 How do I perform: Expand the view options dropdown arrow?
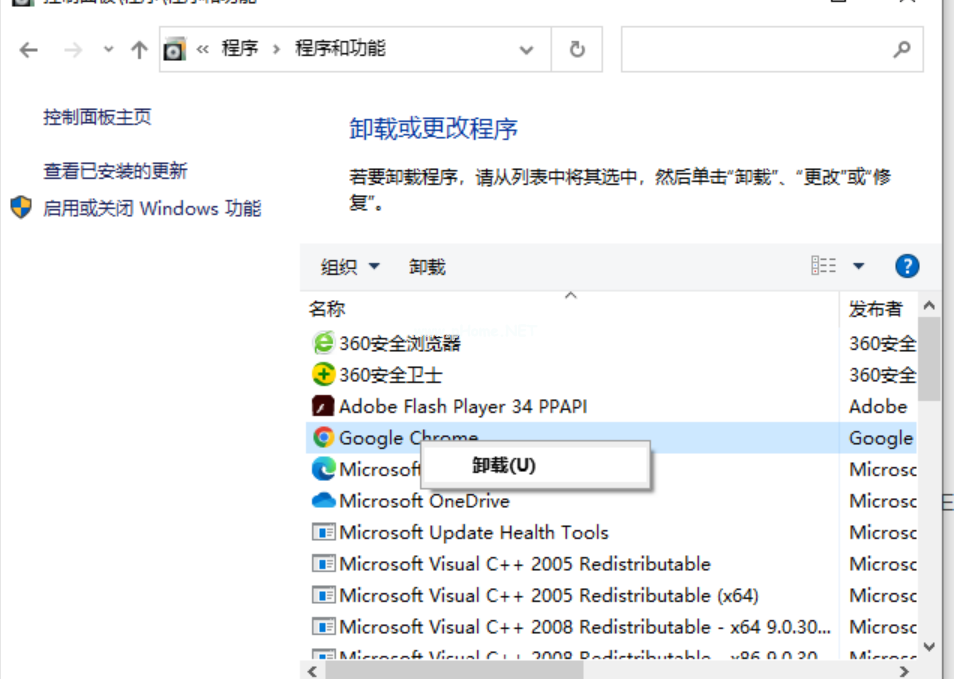[x=858, y=266]
